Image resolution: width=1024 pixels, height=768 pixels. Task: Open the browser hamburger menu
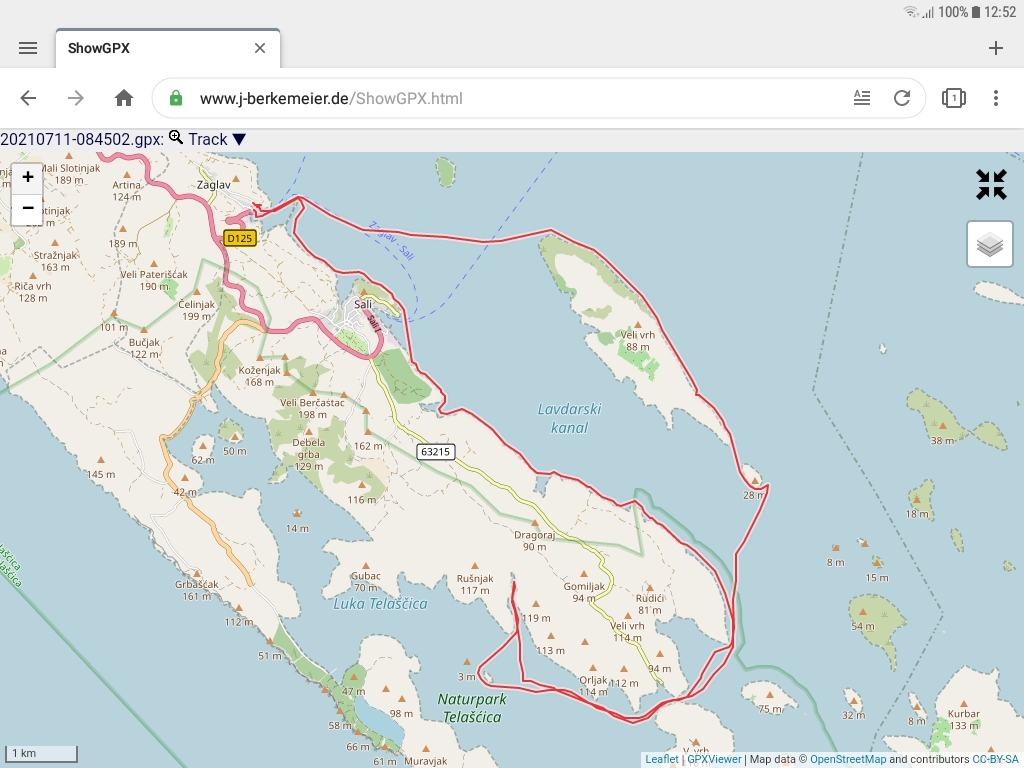coord(28,48)
